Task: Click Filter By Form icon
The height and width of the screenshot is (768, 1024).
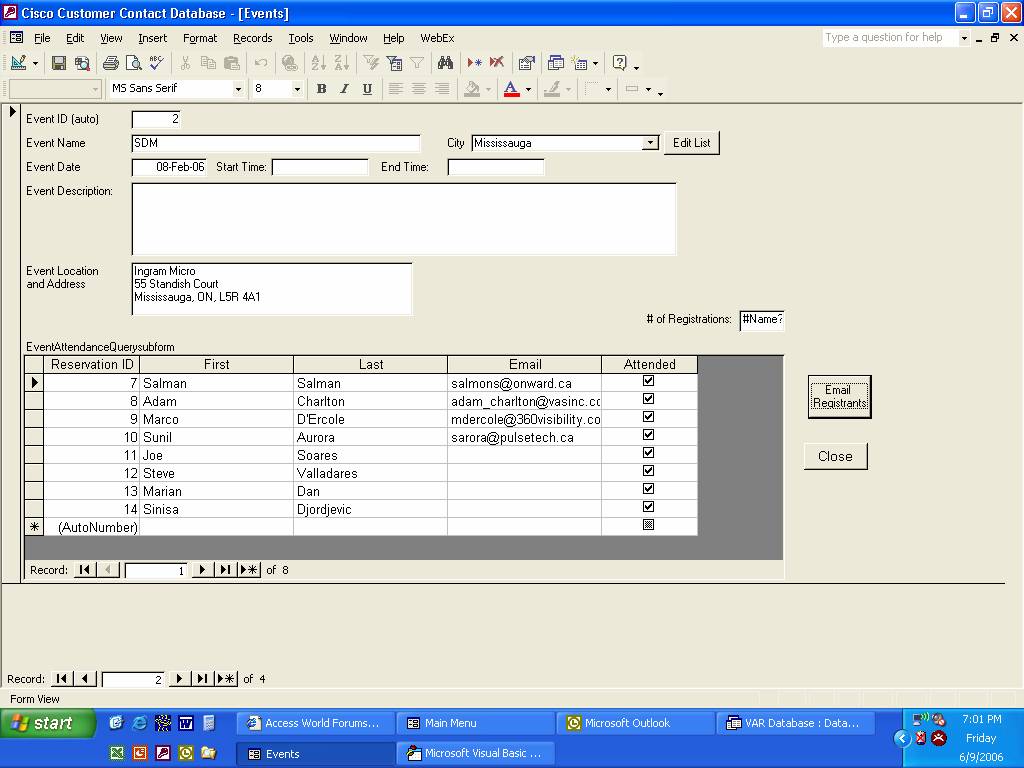Action: 394,63
